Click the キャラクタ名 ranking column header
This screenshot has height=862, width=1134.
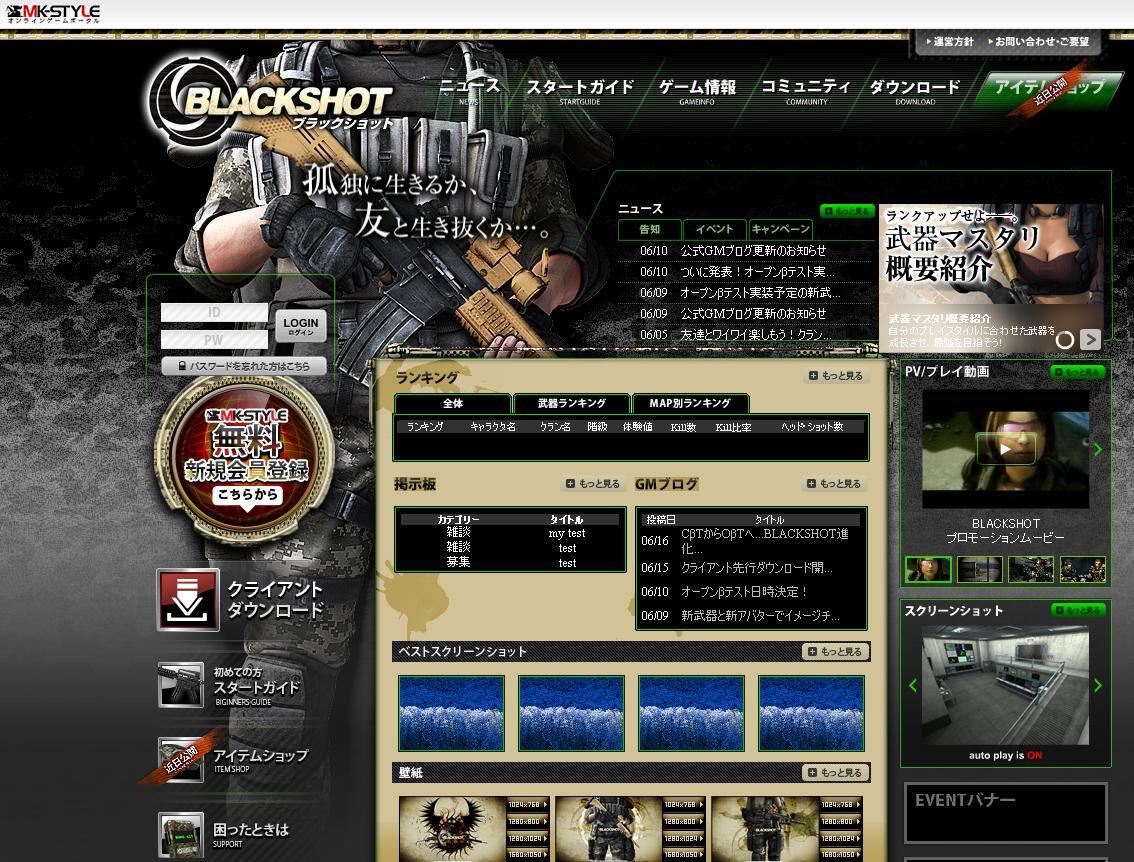493,427
